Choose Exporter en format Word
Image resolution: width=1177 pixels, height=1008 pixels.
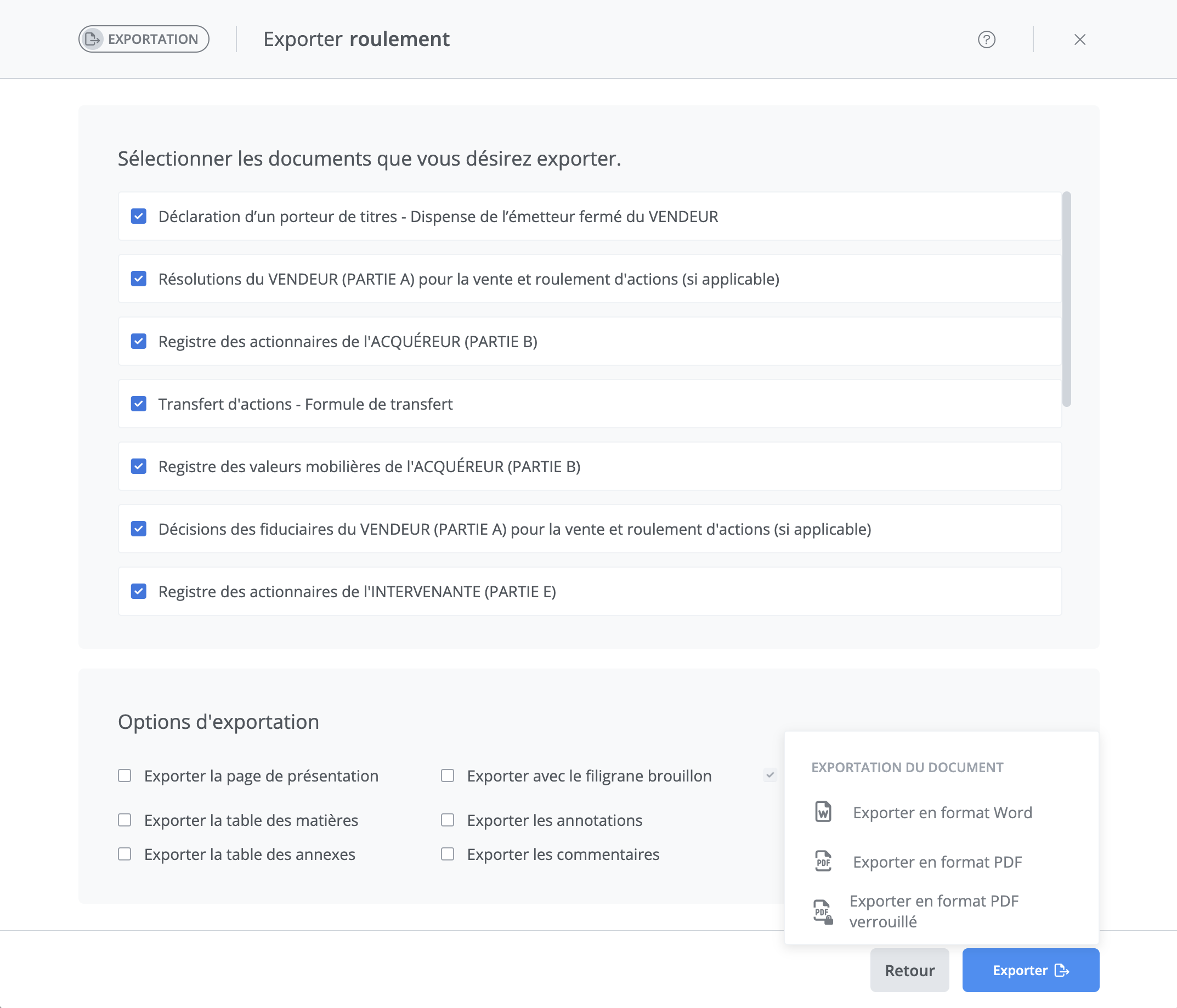click(942, 813)
